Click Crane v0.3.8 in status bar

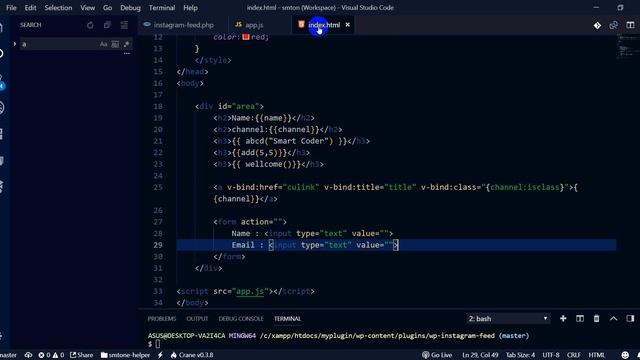(x=192, y=355)
